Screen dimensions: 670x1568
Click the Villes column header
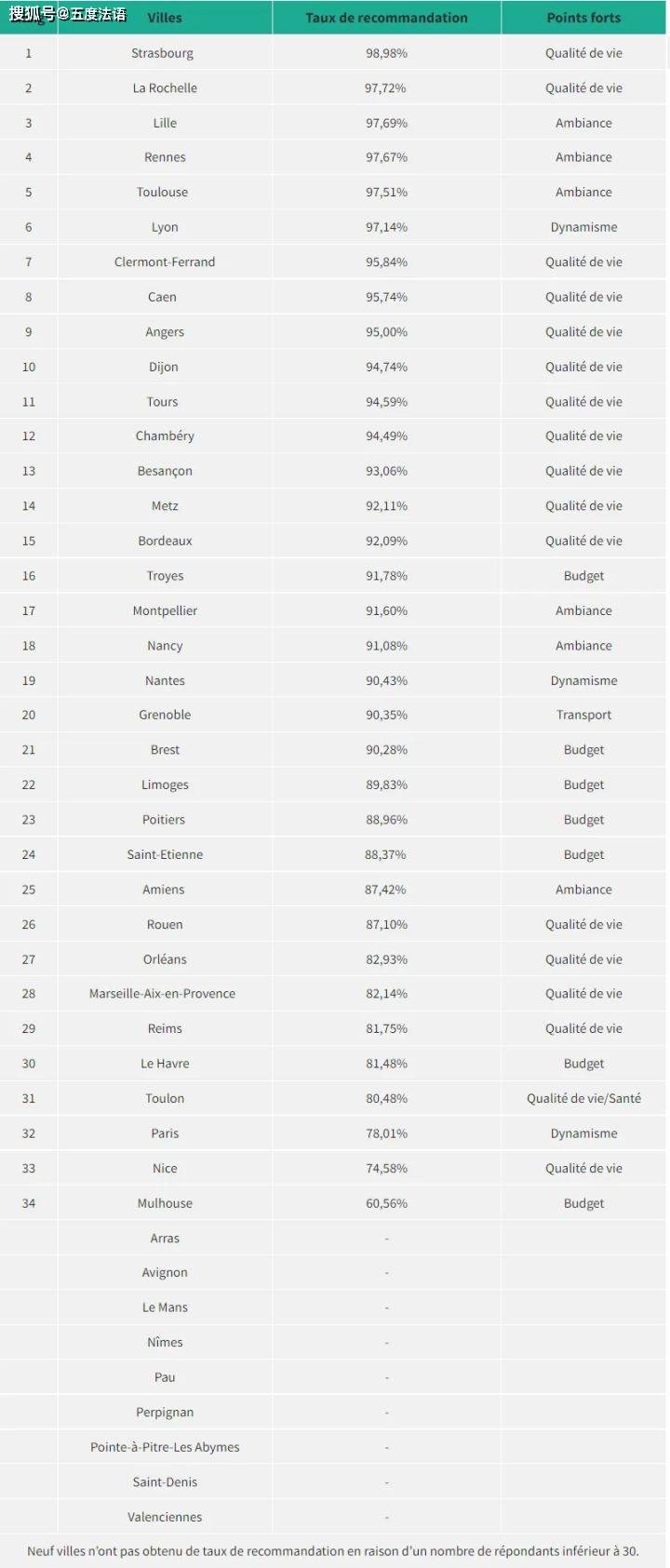165,18
